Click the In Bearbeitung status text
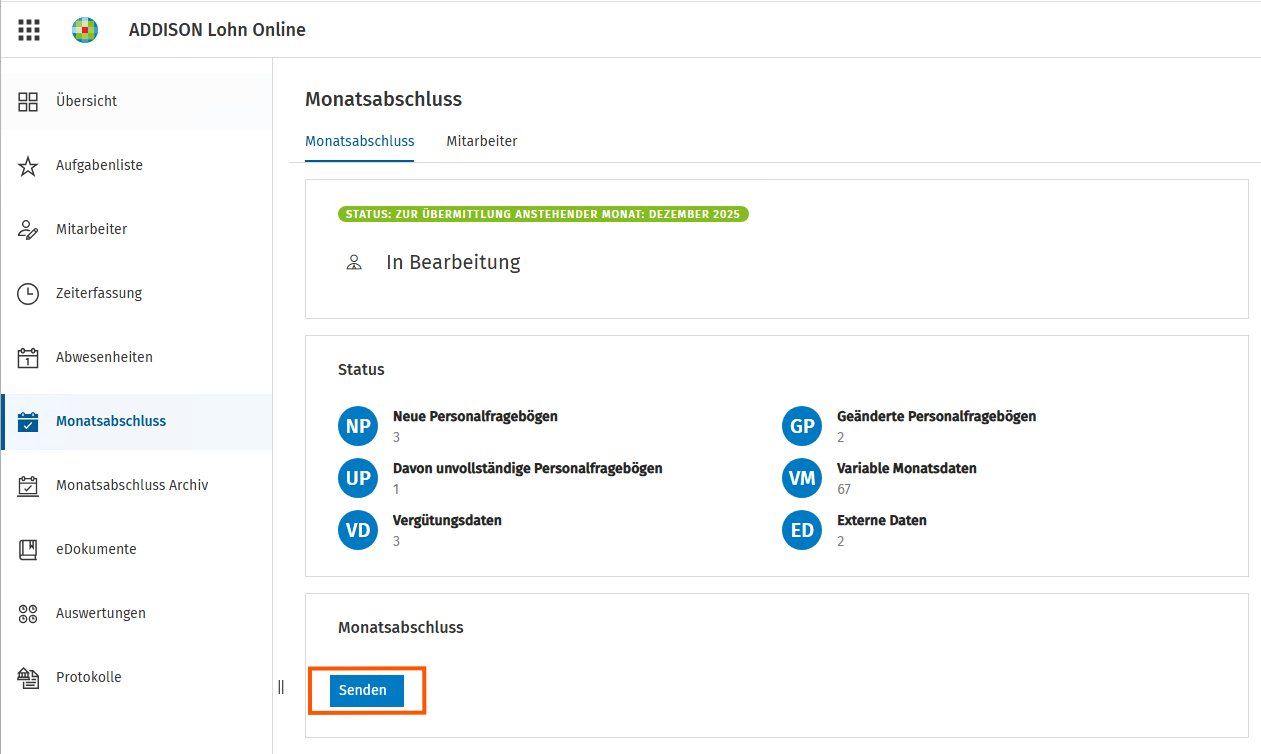The height and width of the screenshot is (754, 1261). [453, 263]
